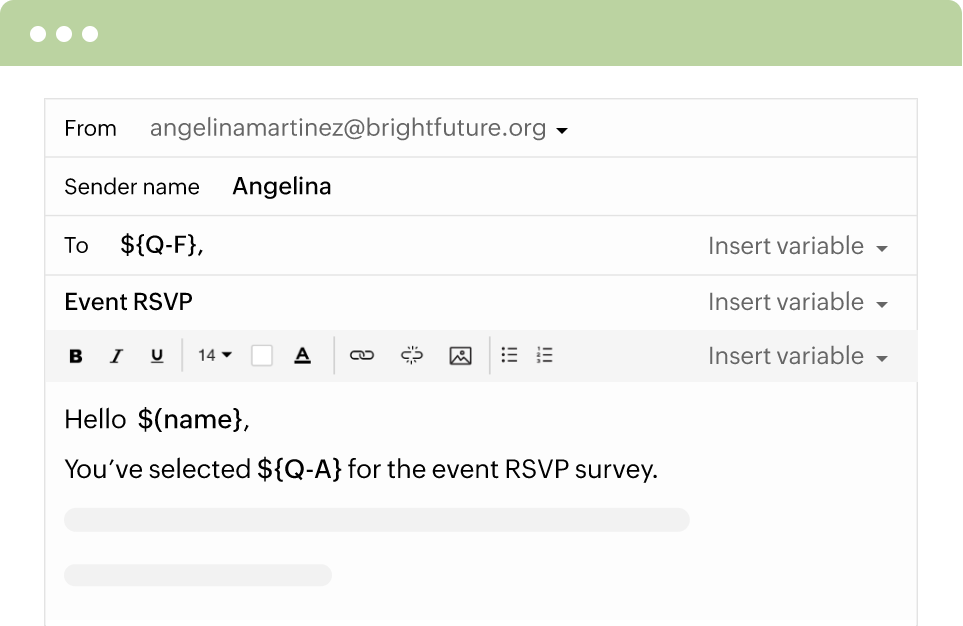Toggle bold formatting in toolbar
Viewport: 963px width, 626px height.
(76, 355)
